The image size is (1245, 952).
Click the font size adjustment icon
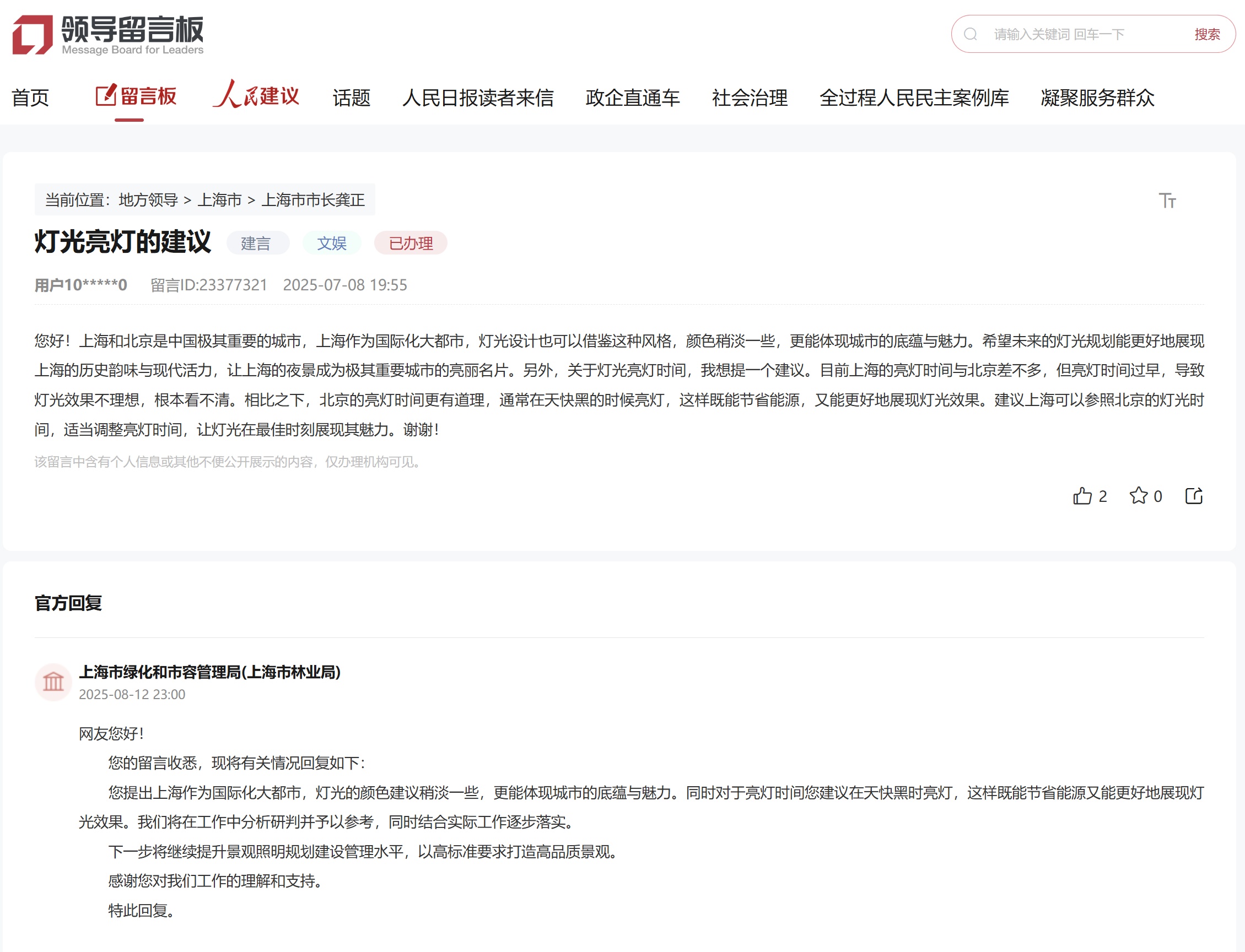(1167, 201)
